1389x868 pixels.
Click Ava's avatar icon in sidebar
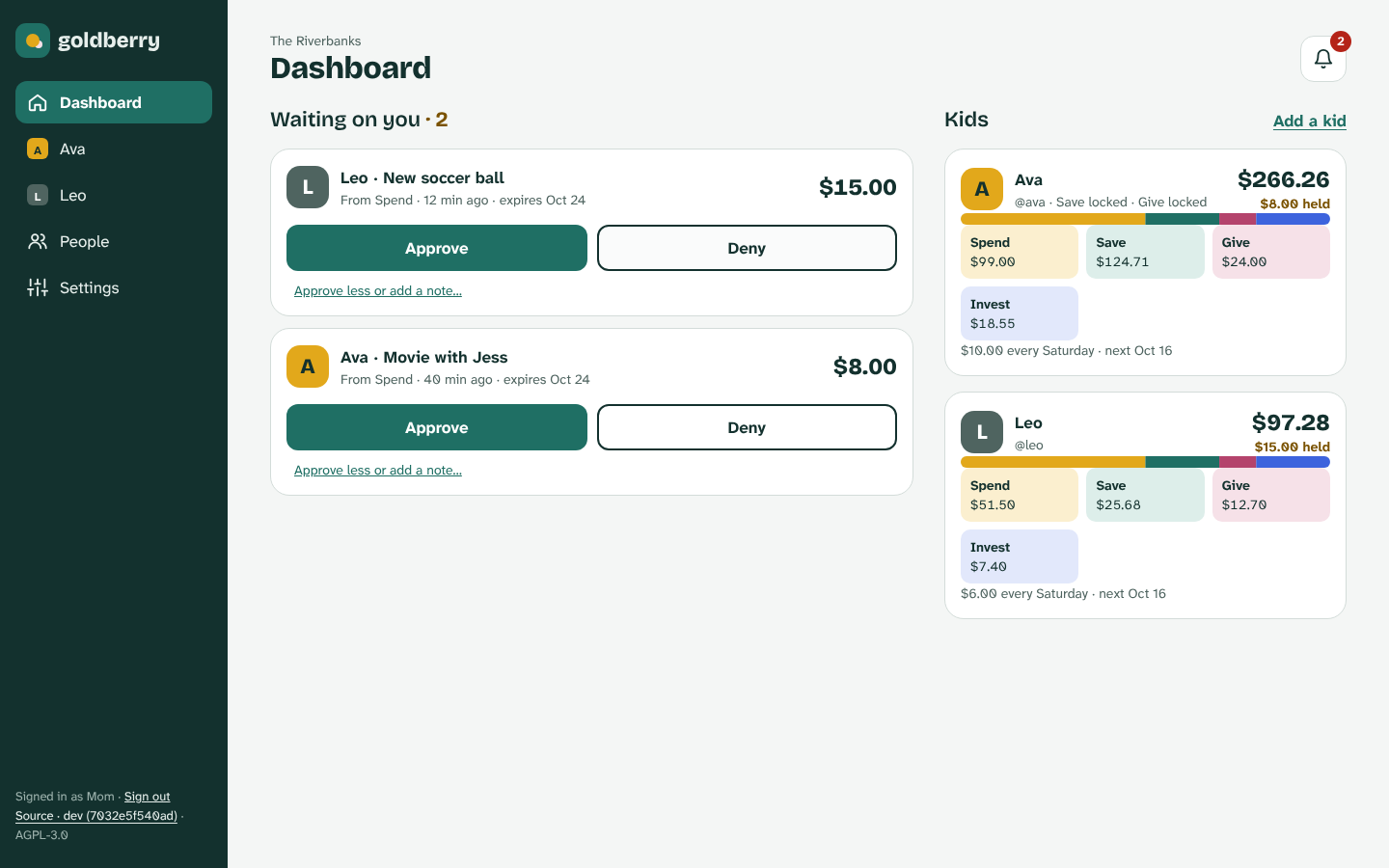[38, 149]
